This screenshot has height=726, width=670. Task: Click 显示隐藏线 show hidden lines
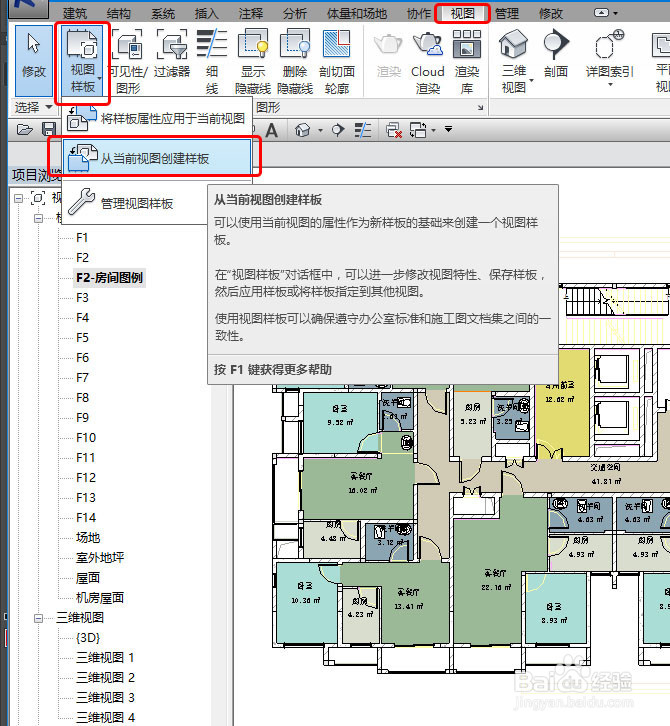point(253,61)
